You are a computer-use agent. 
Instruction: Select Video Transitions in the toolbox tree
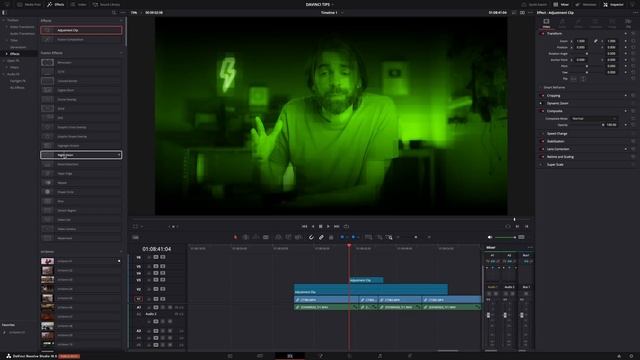click(22, 27)
